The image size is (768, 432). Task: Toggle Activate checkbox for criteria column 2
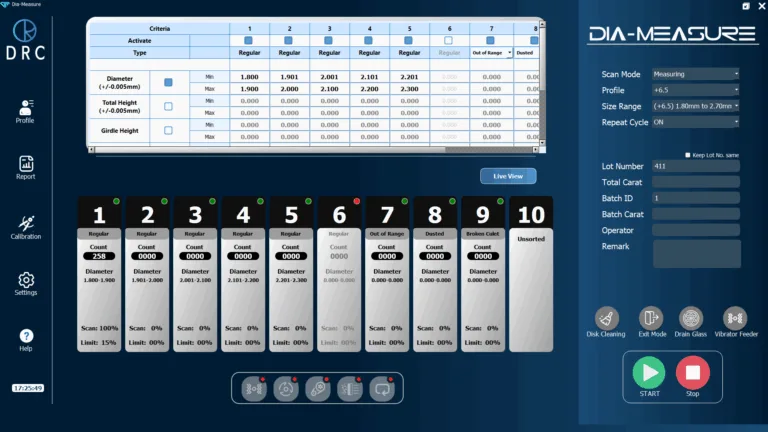[x=288, y=41]
